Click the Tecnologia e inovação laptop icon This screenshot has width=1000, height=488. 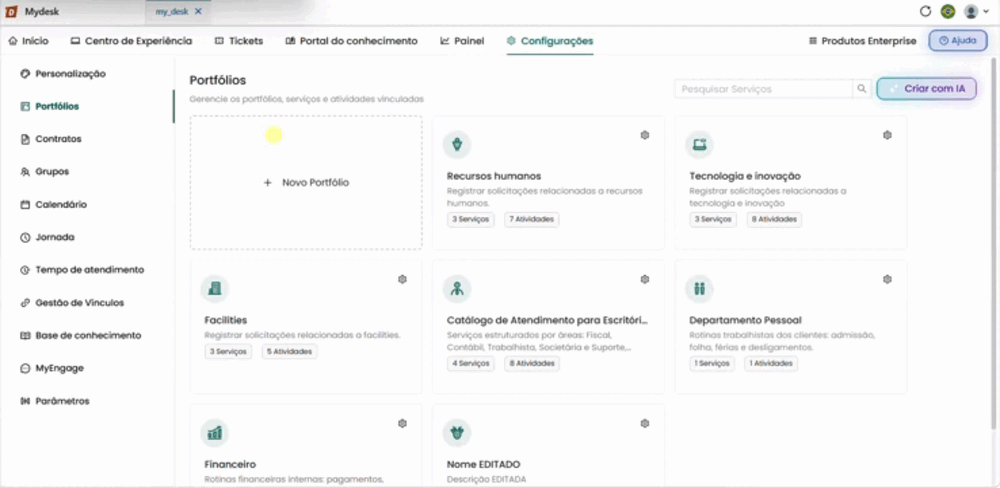[x=700, y=145]
